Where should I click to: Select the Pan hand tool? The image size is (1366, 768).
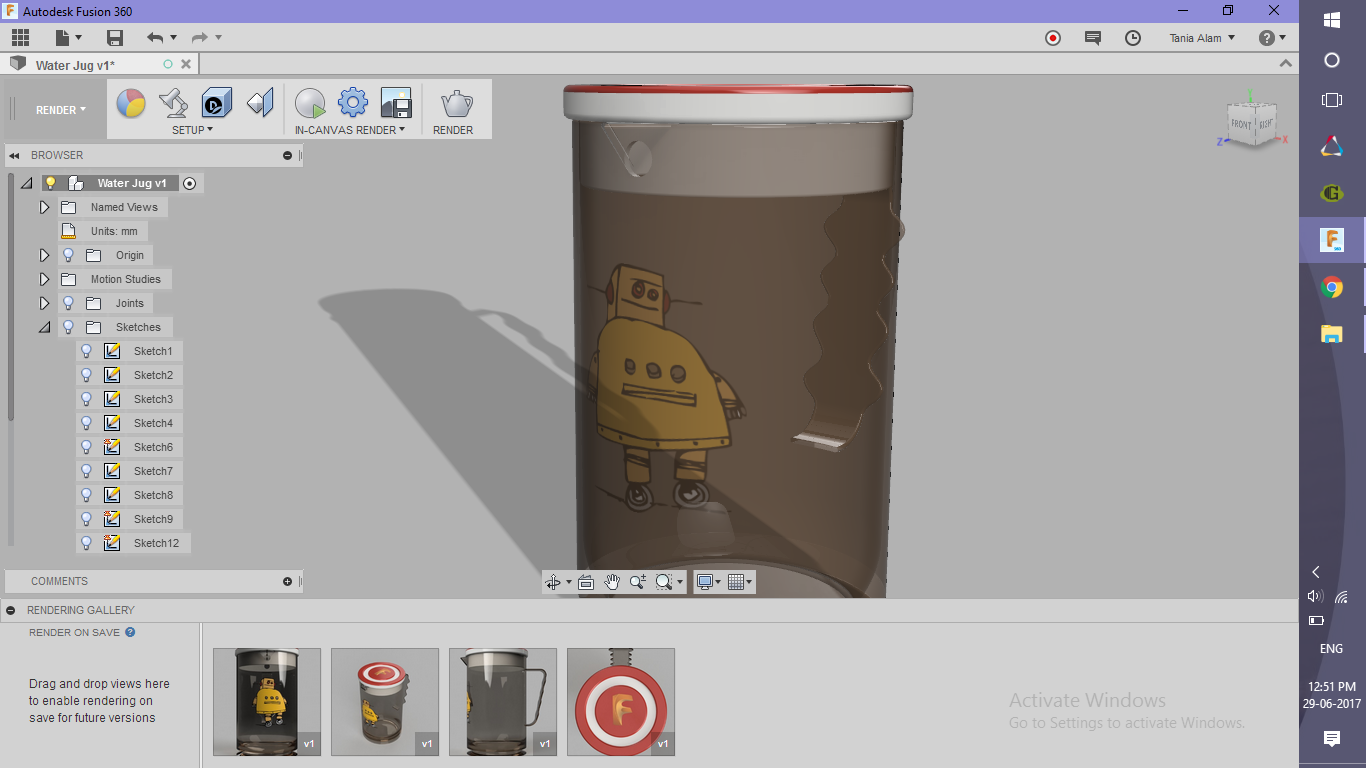click(612, 582)
